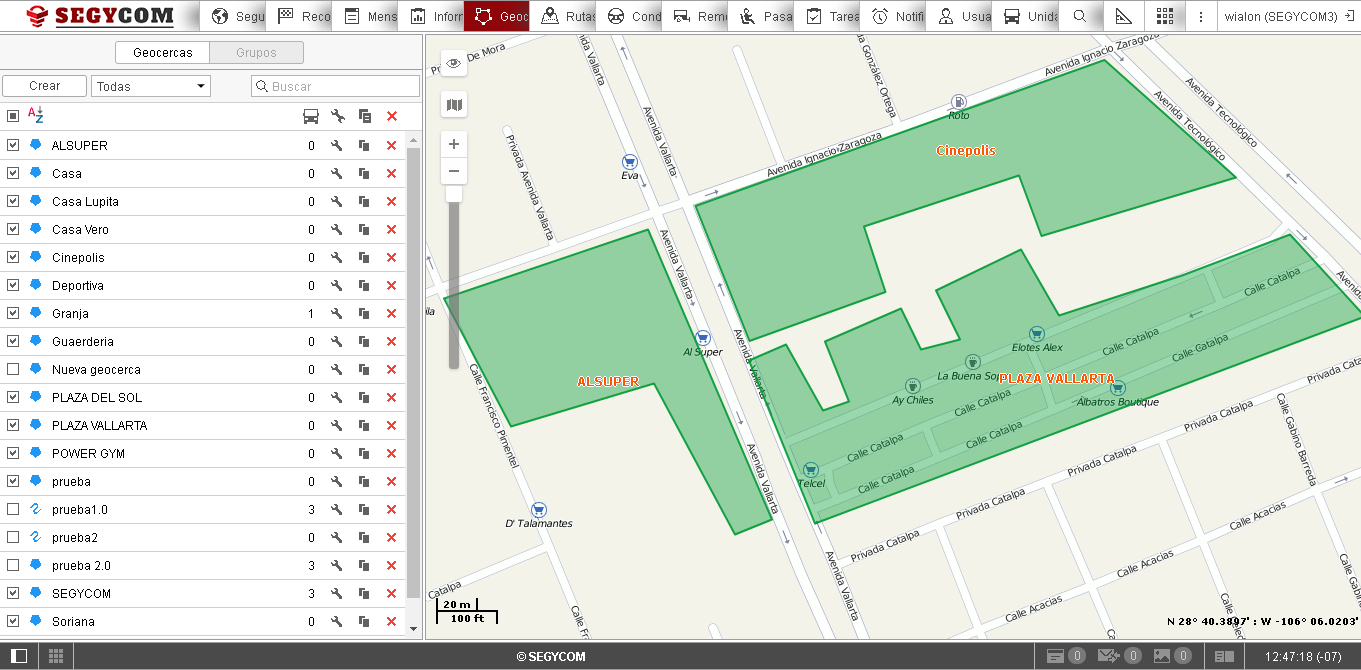Select the POWER GYM geofence name
This screenshot has height=670, width=1361.
tap(88, 453)
